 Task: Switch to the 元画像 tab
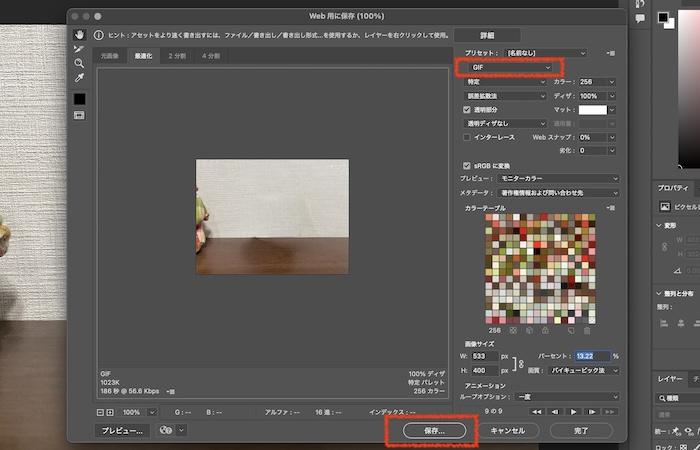(x=109, y=56)
